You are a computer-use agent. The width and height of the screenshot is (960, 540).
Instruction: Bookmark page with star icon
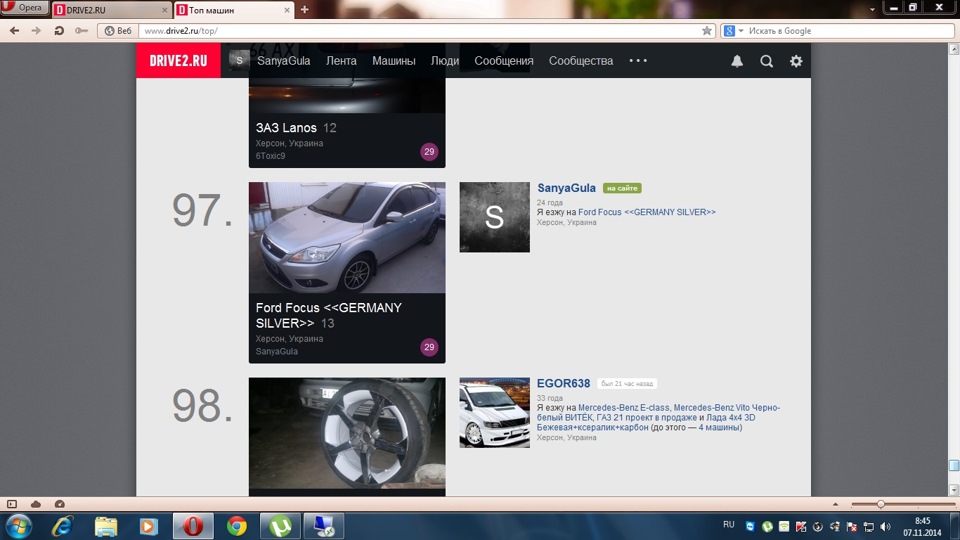pyautogui.click(x=707, y=31)
